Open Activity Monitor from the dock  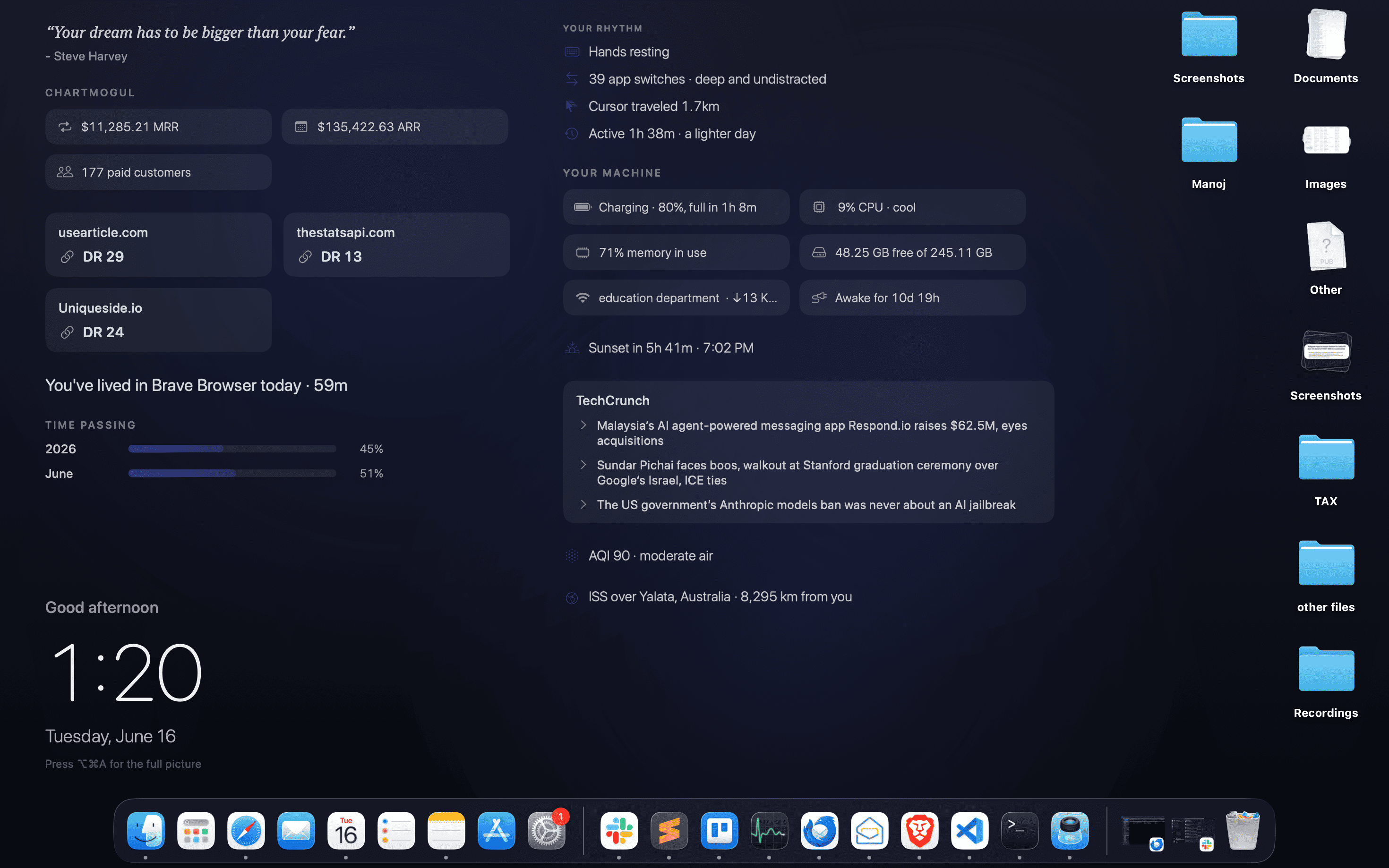[769, 831]
